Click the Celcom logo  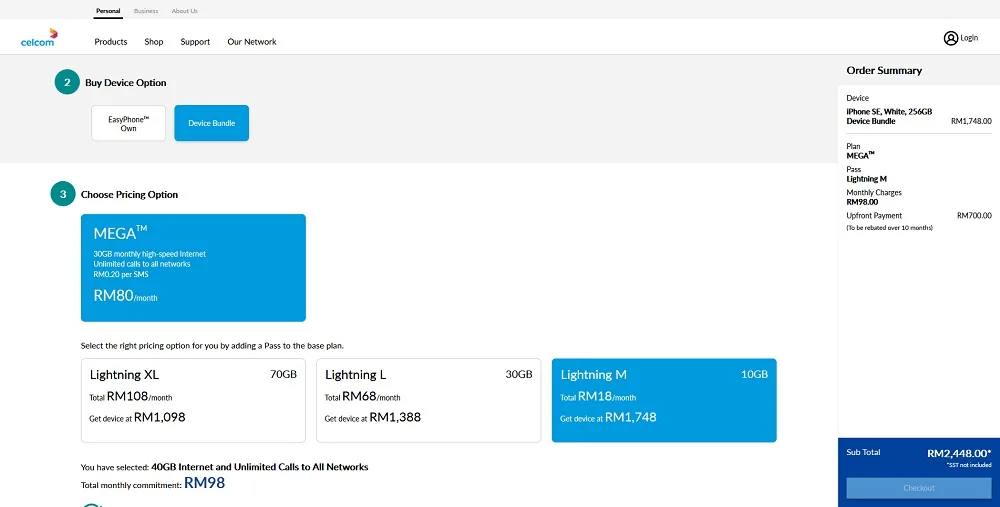pyautogui.click(x=39, y=38)
